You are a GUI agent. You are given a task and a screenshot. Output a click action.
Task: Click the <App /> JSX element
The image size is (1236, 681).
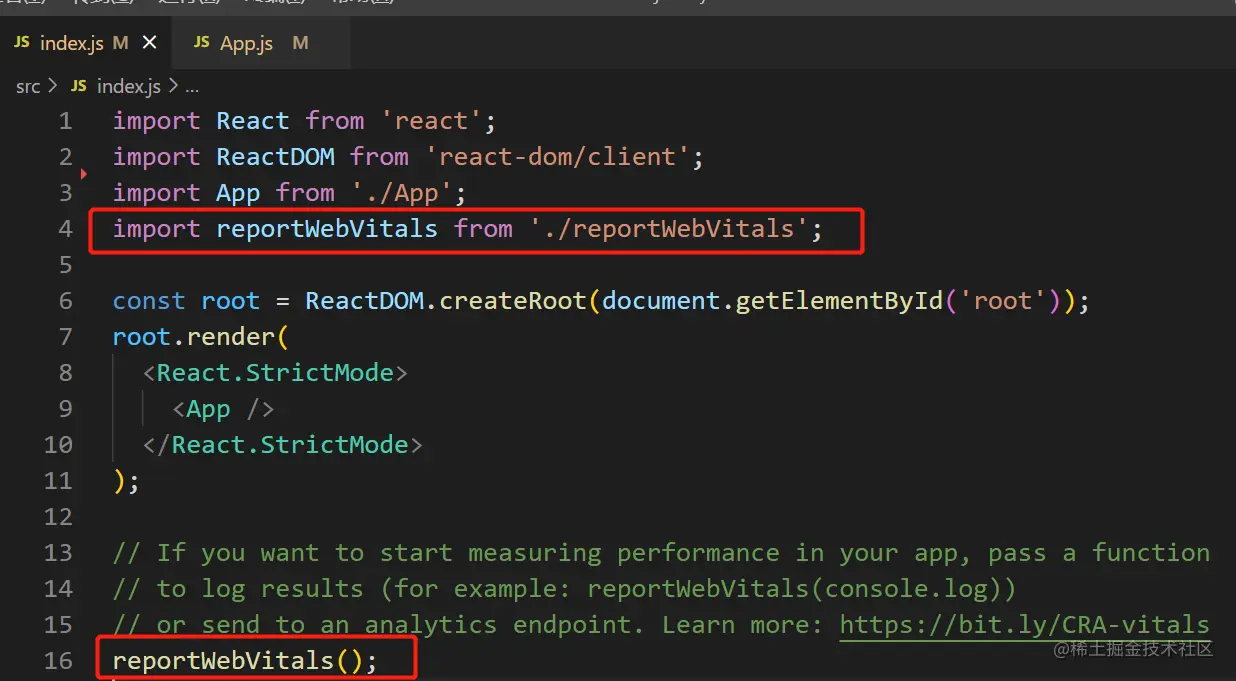point(223,409)
